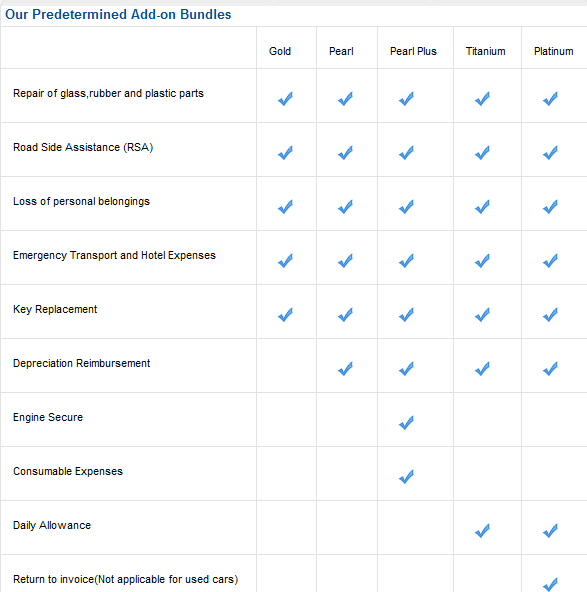This screenshot has width=587, height=592.
Task: Click Titanium checkmark for Loss of personal belongings
Action: tap(482, 207)
